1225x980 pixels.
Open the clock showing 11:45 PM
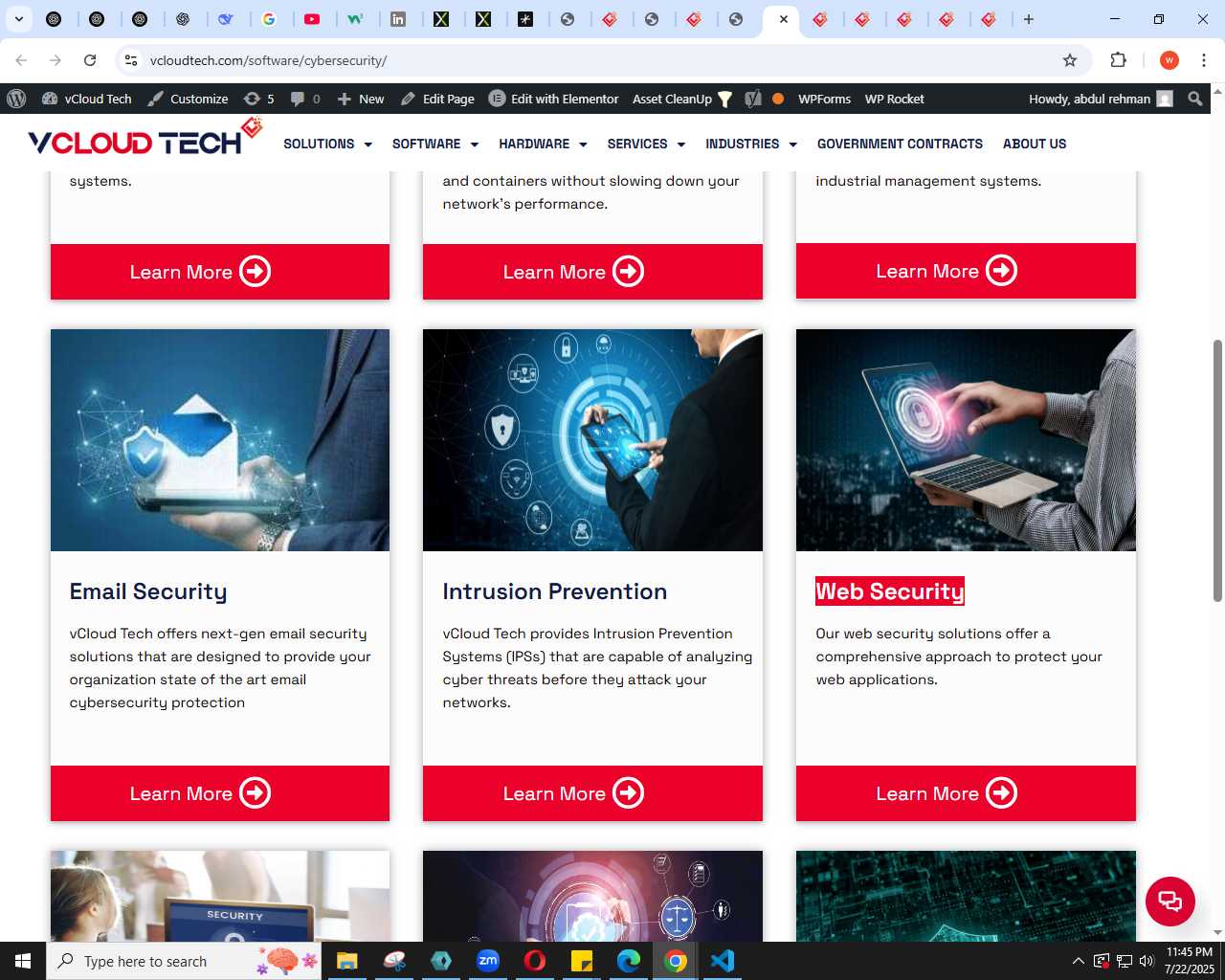(1189, 961)
